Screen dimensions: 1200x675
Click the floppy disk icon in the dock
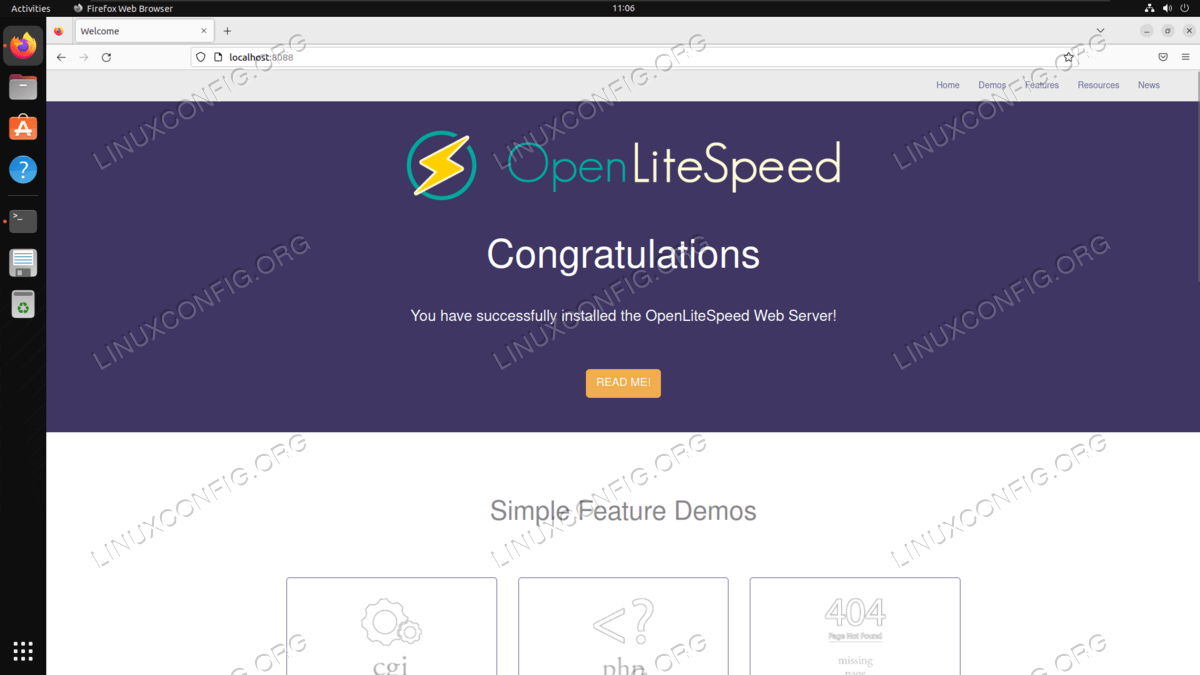(23, 263)
